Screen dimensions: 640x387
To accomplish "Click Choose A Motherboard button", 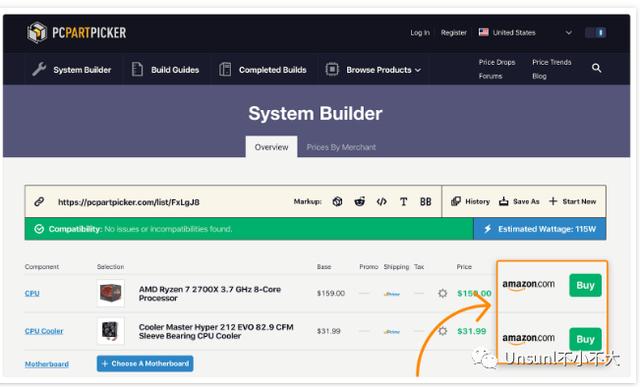I will pyautogui.click(x=145, y=363).
